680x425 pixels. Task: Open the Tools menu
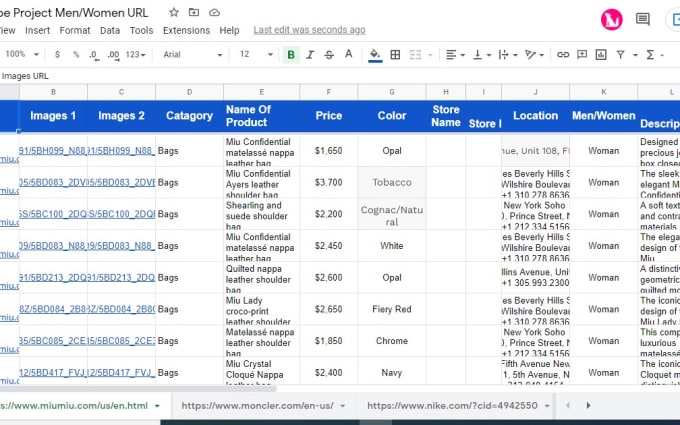point(141,30)
